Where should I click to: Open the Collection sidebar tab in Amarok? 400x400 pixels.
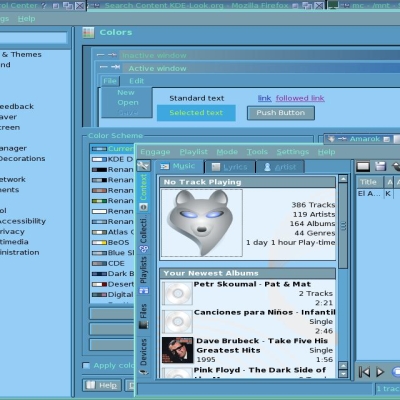click(x=143, y=235)
